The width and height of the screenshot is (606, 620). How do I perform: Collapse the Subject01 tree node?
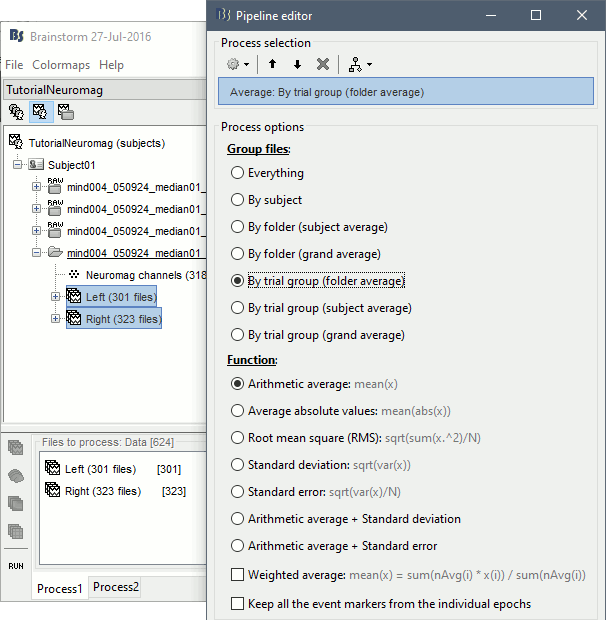[x=18, y=164]
